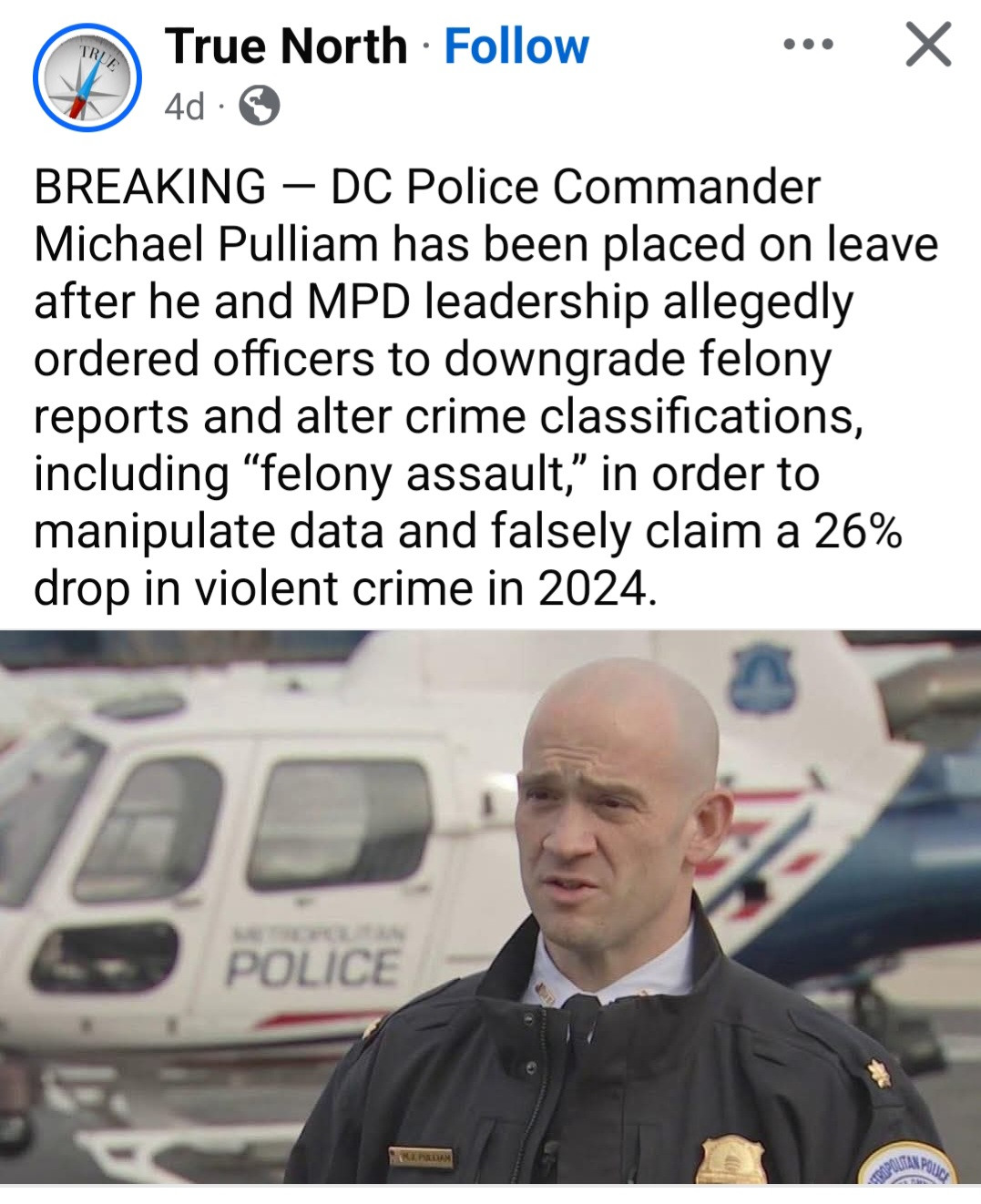Click the word BREAKING in the post text
The image size is (981, 1204).
(150, 187)
